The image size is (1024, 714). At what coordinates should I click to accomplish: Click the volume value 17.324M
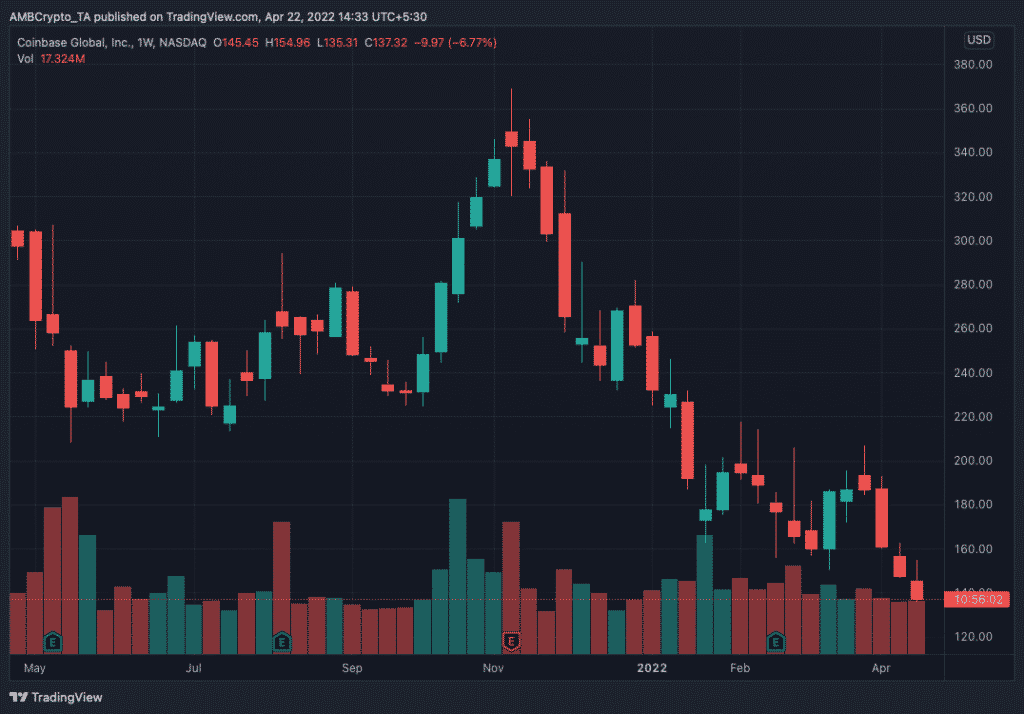pos(63,59)
